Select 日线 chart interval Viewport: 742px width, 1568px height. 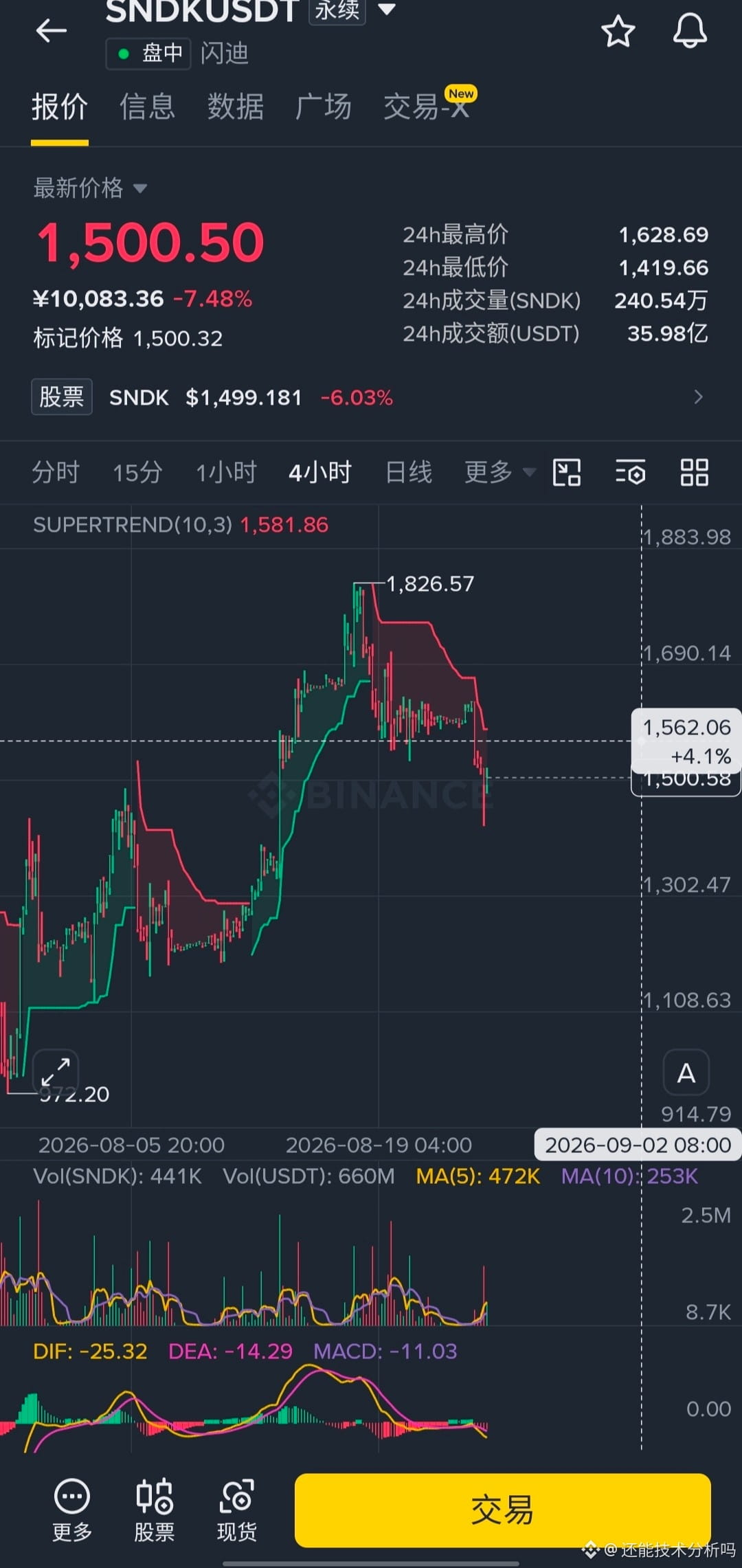point(409,473)
